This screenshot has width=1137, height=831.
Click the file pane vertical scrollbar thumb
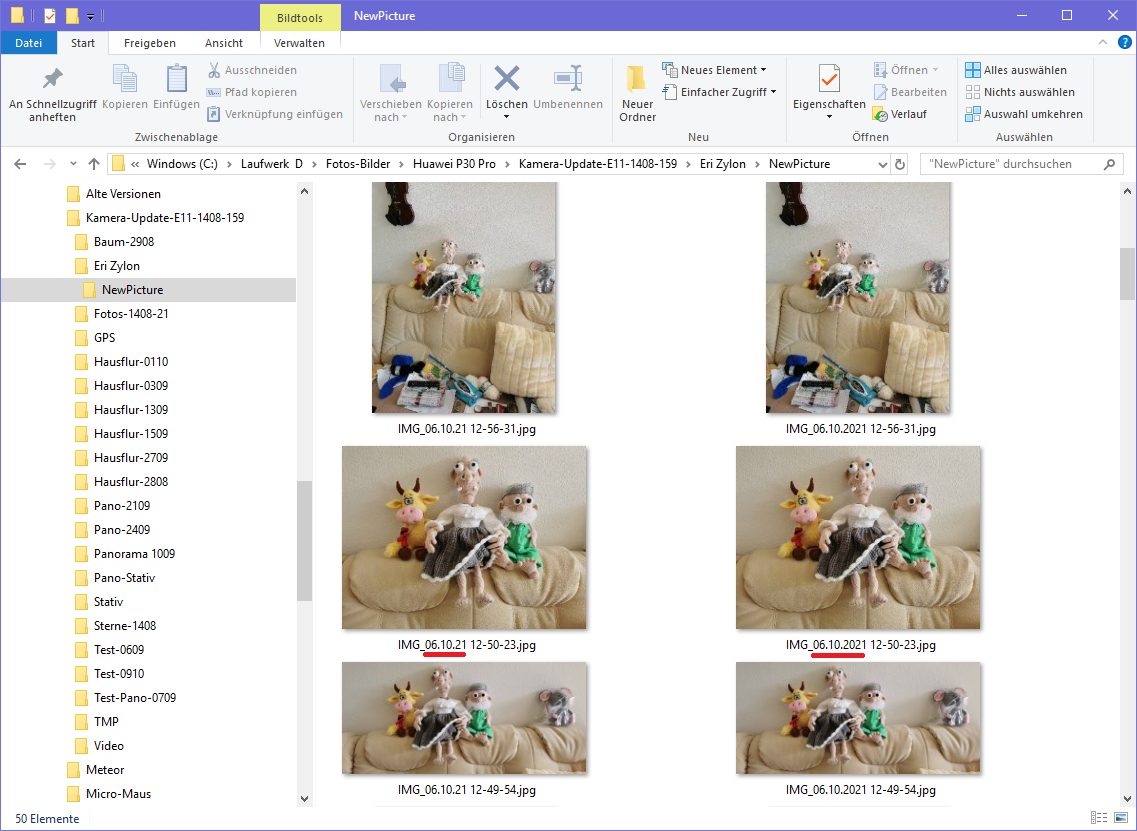click(1127, 273)
